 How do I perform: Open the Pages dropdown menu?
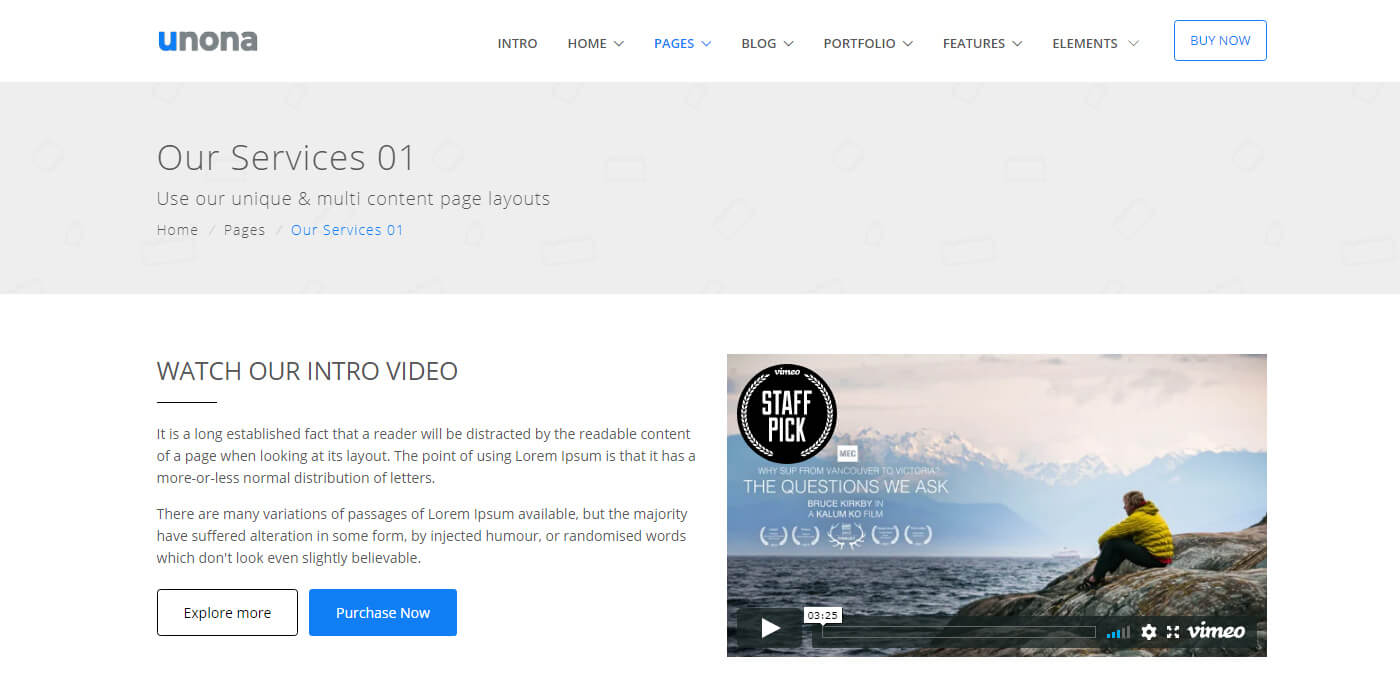point(682,43)
